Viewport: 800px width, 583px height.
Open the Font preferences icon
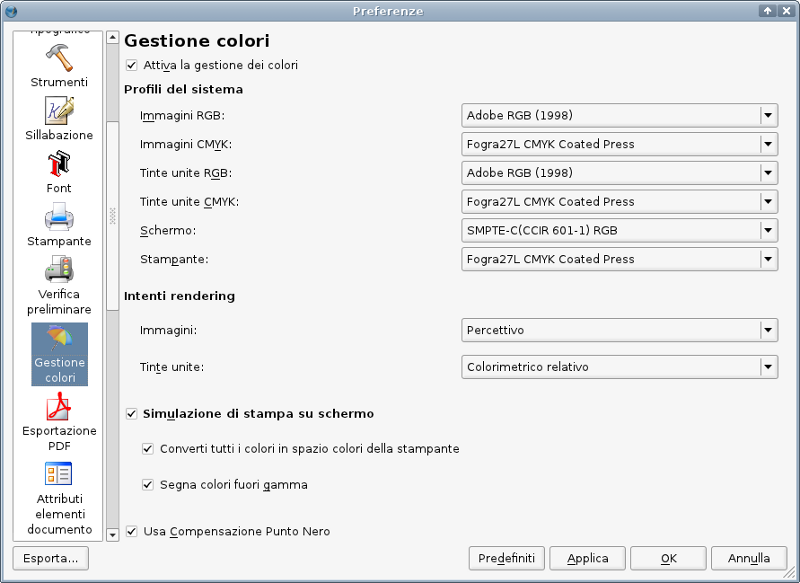pyautogui.click(x=59, y=164)
